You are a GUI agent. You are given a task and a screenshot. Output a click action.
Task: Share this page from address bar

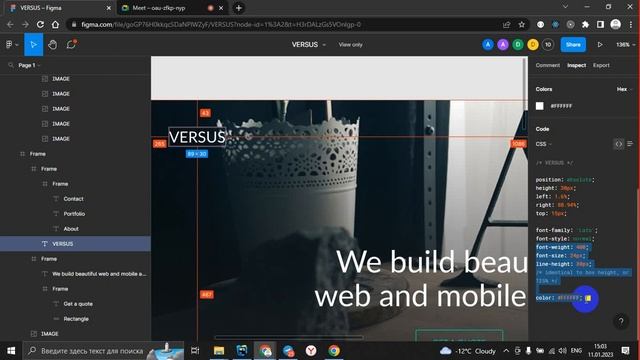507,24
